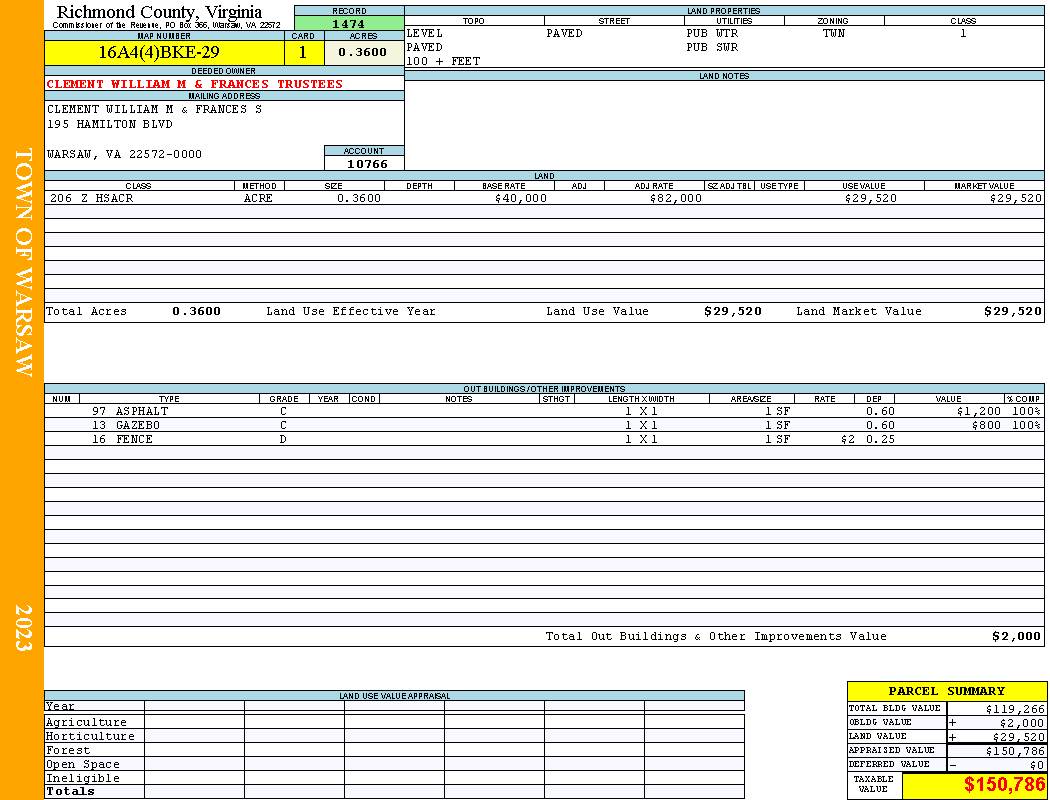This screenshot has height=800, width=1050.
Task: Click the Total Out Buildings value $2,000
Action: pos(1016,636)
